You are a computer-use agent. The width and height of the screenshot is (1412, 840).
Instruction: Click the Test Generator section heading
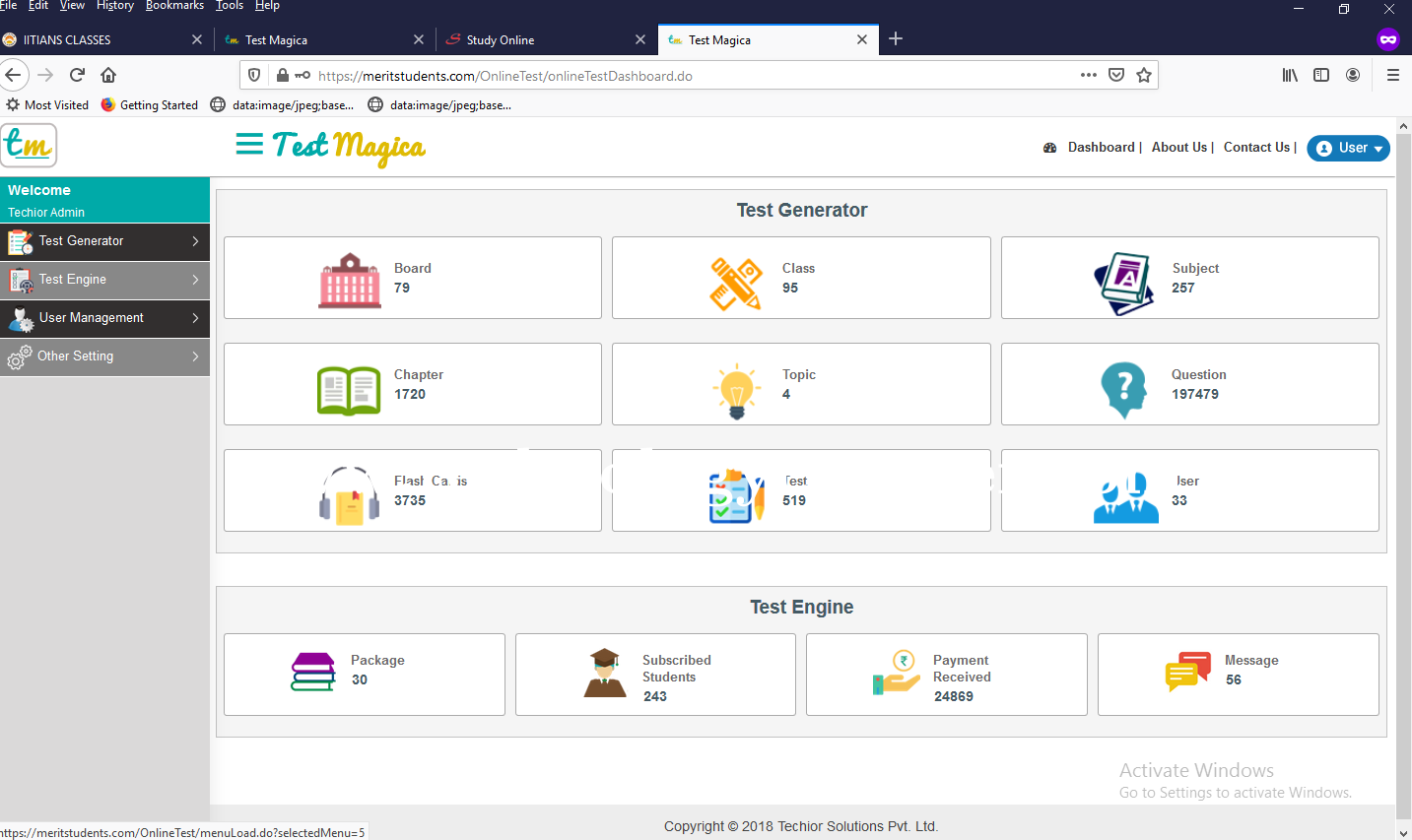point(802,211)
